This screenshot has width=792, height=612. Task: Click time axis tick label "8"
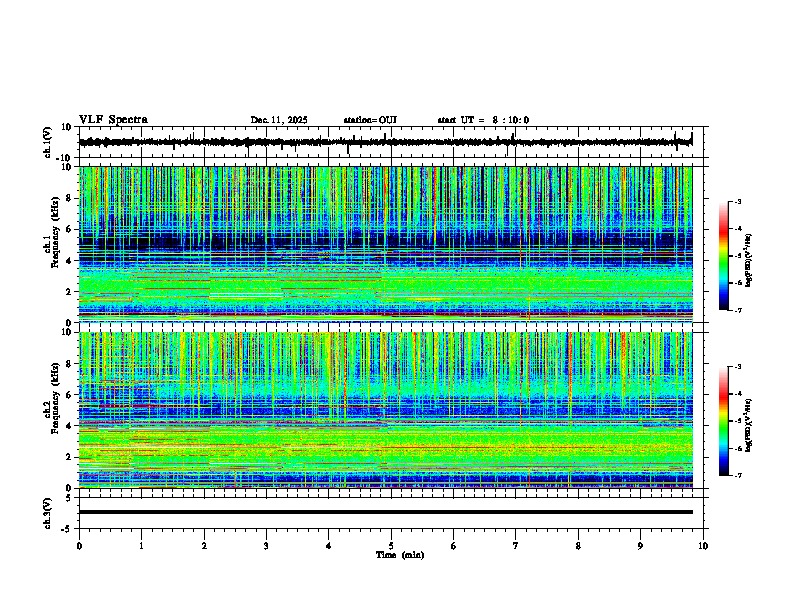(x=578, y=546)
